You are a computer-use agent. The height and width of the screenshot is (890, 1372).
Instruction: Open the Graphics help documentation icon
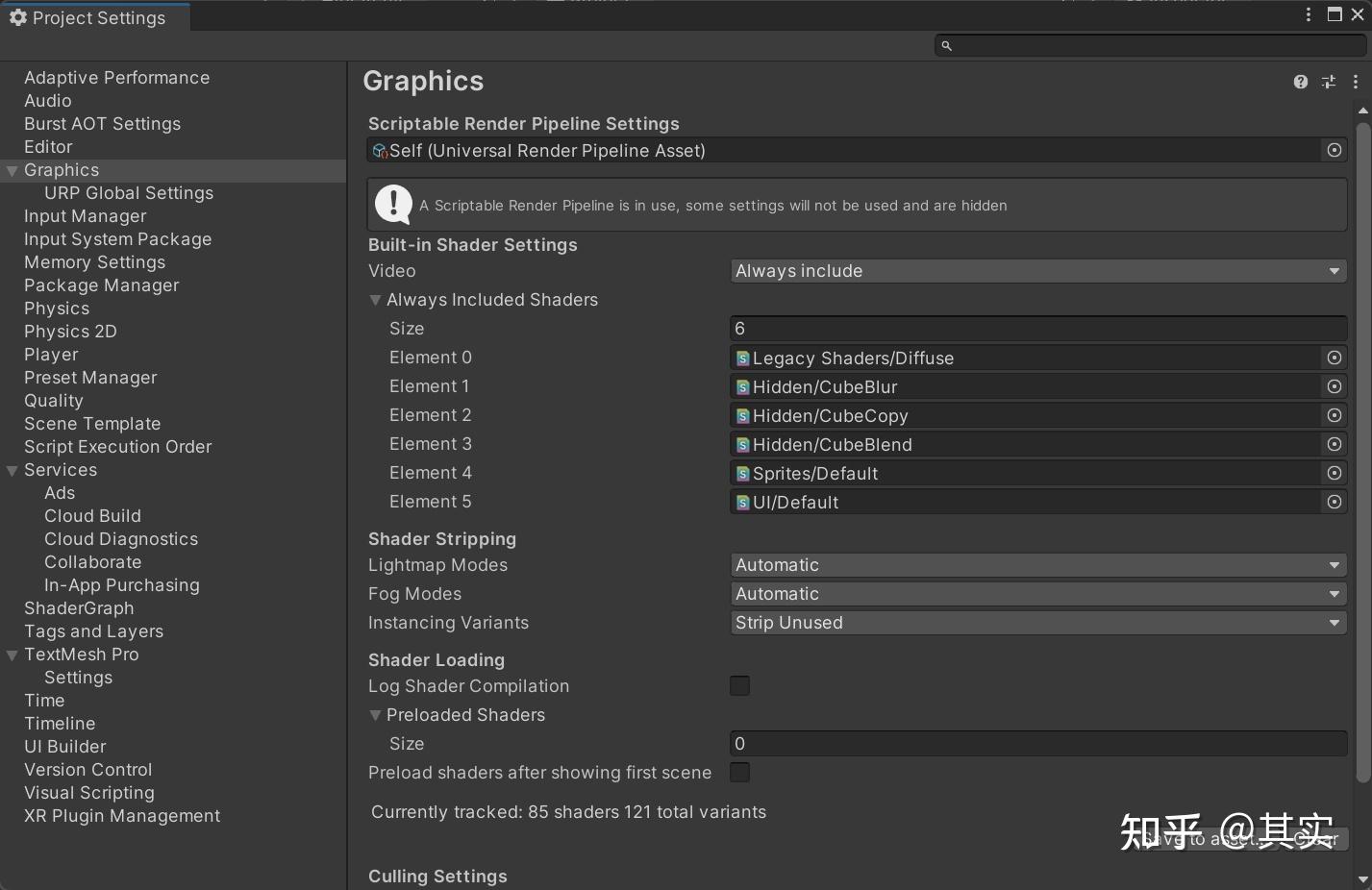1300,82
